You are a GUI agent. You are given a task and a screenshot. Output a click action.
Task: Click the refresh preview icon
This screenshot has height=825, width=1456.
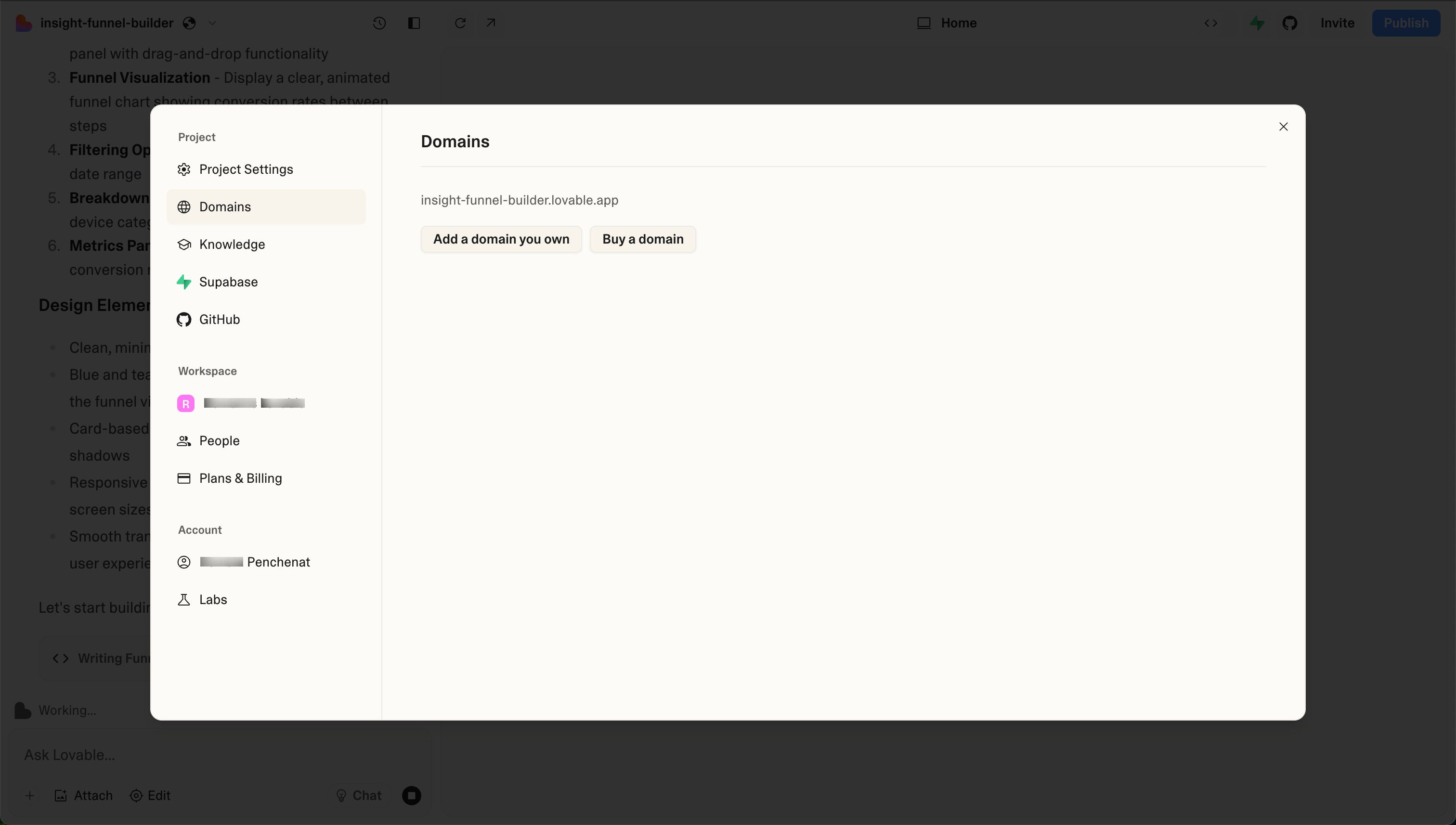tap(460, 23)
